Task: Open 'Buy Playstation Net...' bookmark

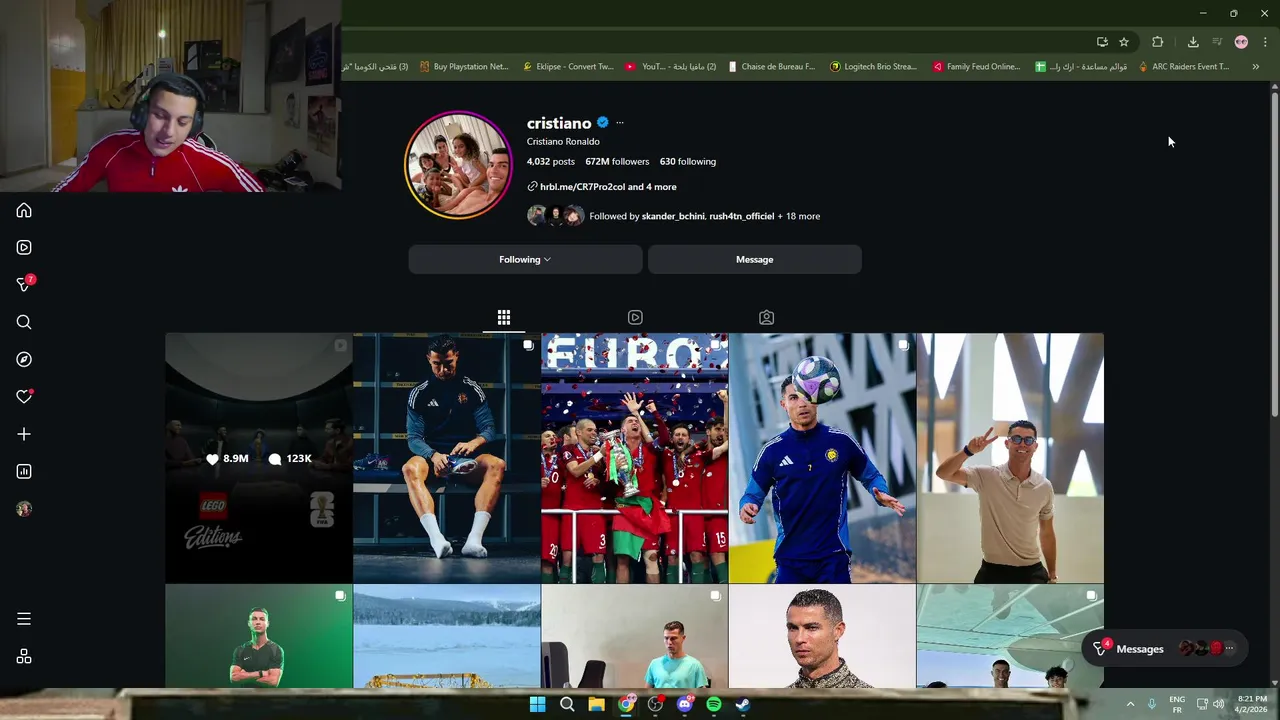Action: [x=464, y=67]
